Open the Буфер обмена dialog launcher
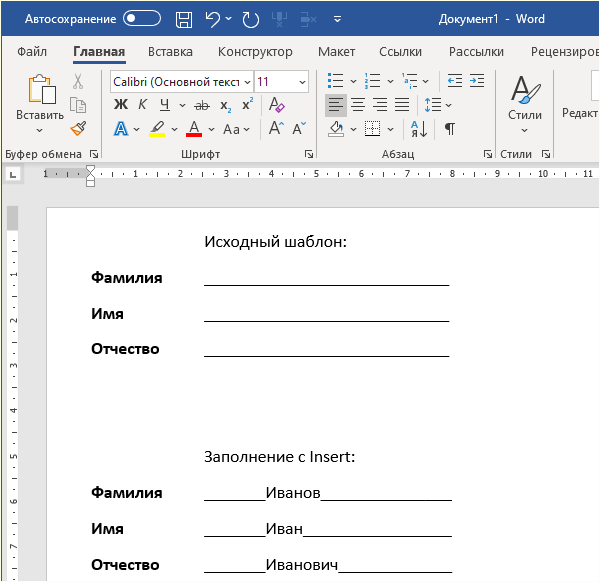 94,154
